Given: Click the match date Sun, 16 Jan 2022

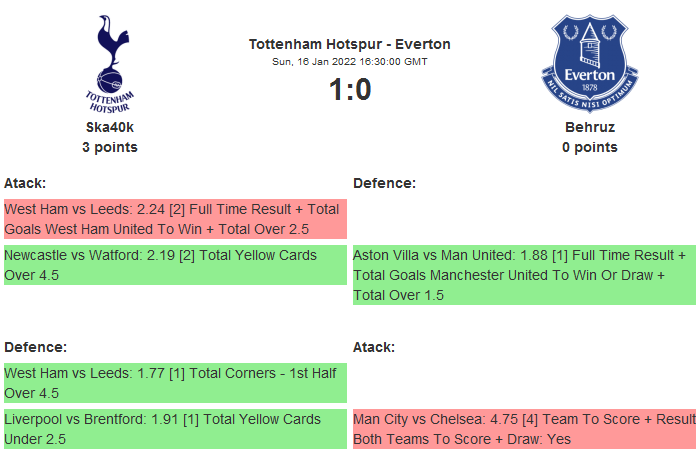Looking at the screenshot, I should (350, 62).
